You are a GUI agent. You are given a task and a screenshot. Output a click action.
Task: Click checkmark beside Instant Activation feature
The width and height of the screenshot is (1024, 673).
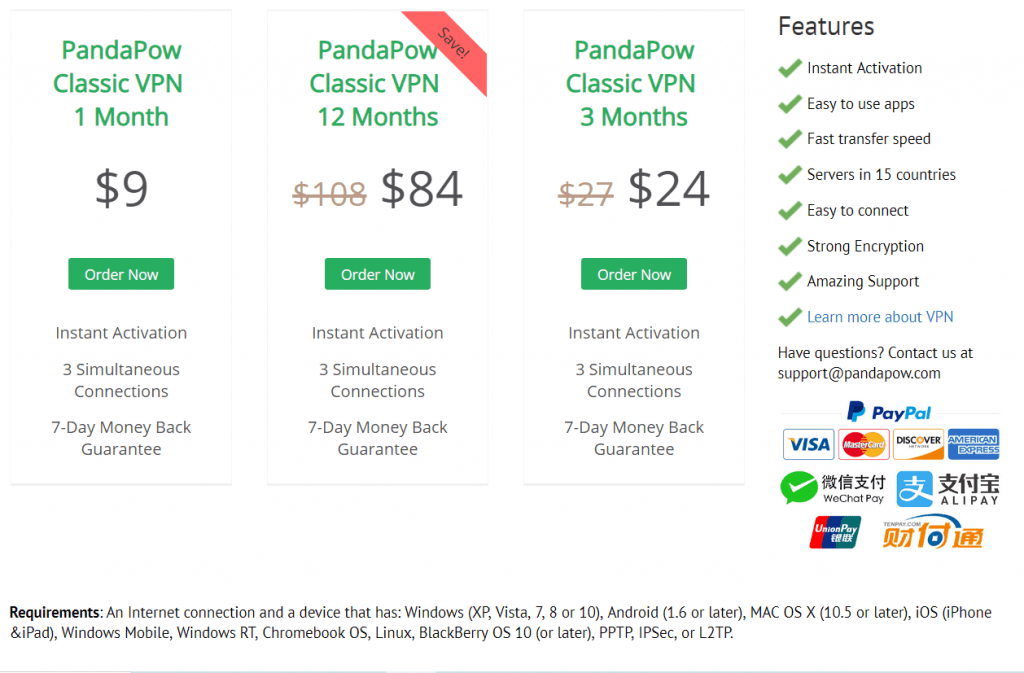[x=790, y=68]
